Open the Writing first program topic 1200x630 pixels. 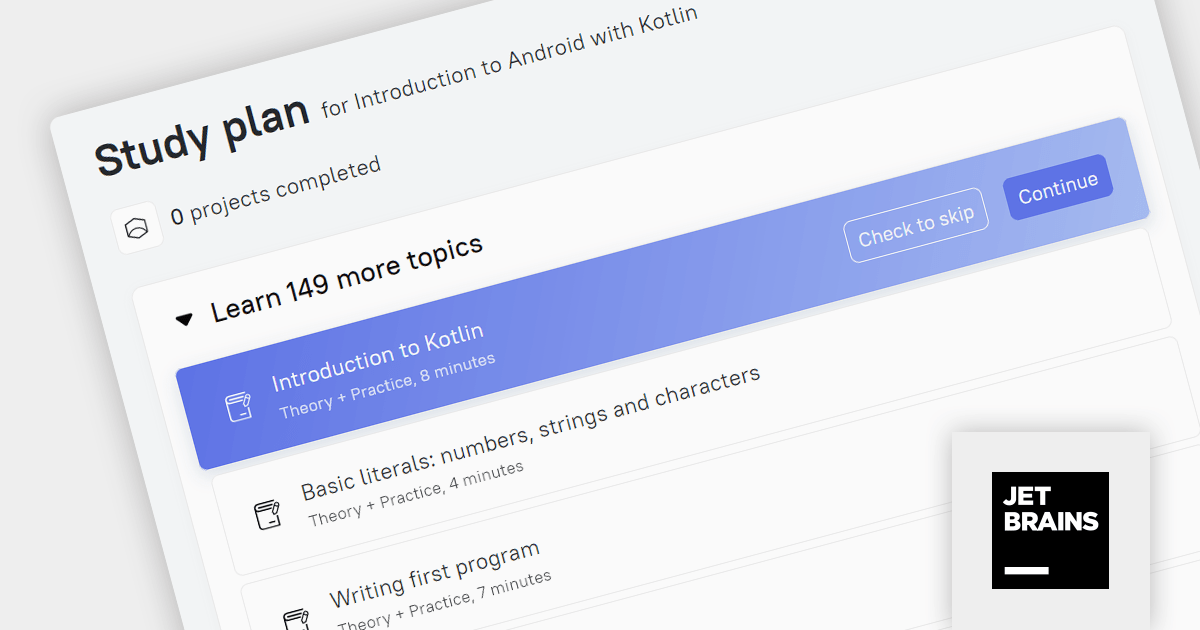435,575
